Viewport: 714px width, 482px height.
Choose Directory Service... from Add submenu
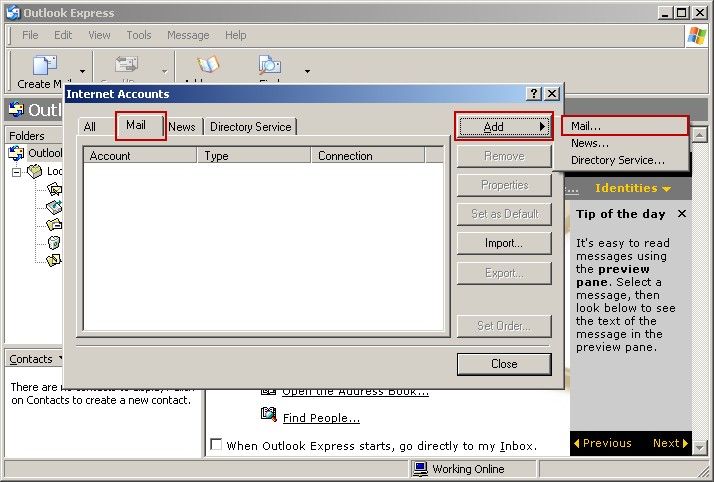click(622, 160)
